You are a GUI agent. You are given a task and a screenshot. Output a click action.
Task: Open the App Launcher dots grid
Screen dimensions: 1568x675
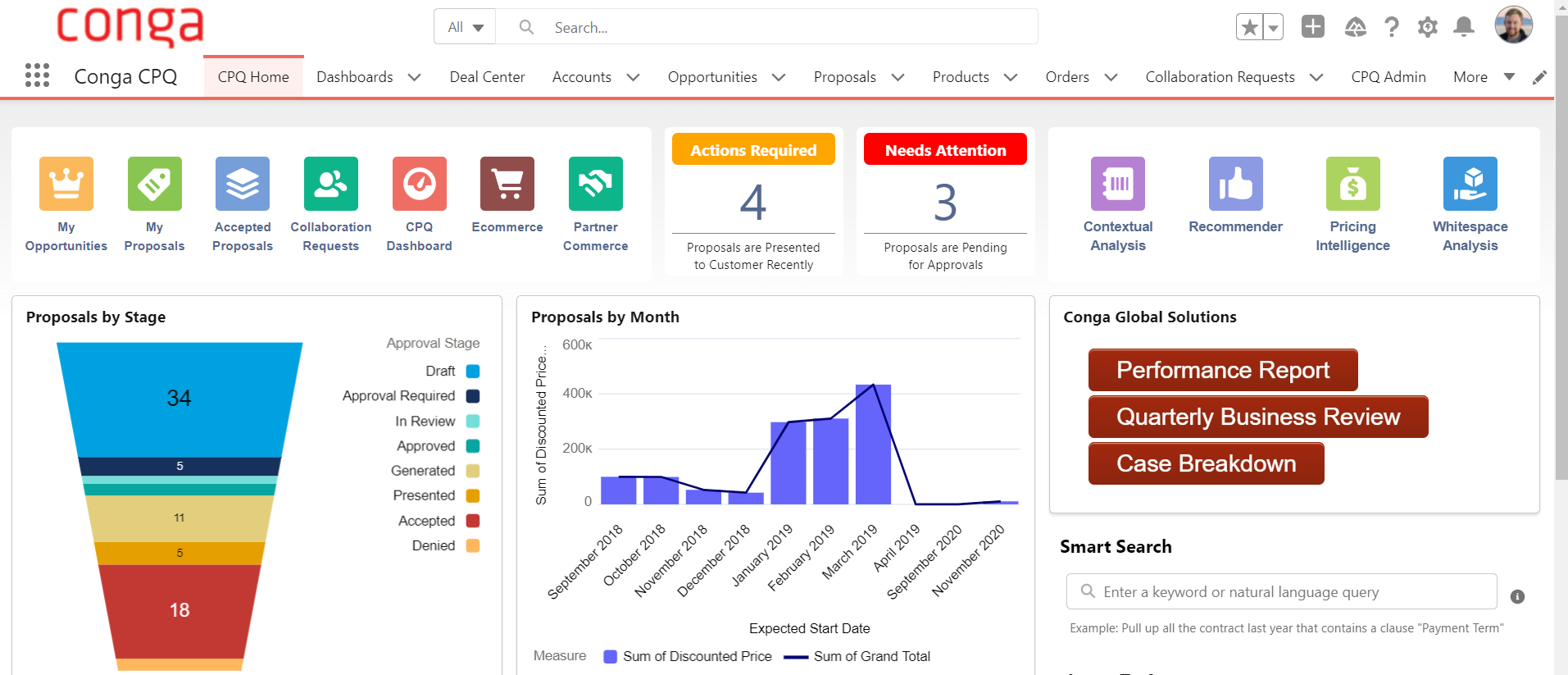pos(37,75)
